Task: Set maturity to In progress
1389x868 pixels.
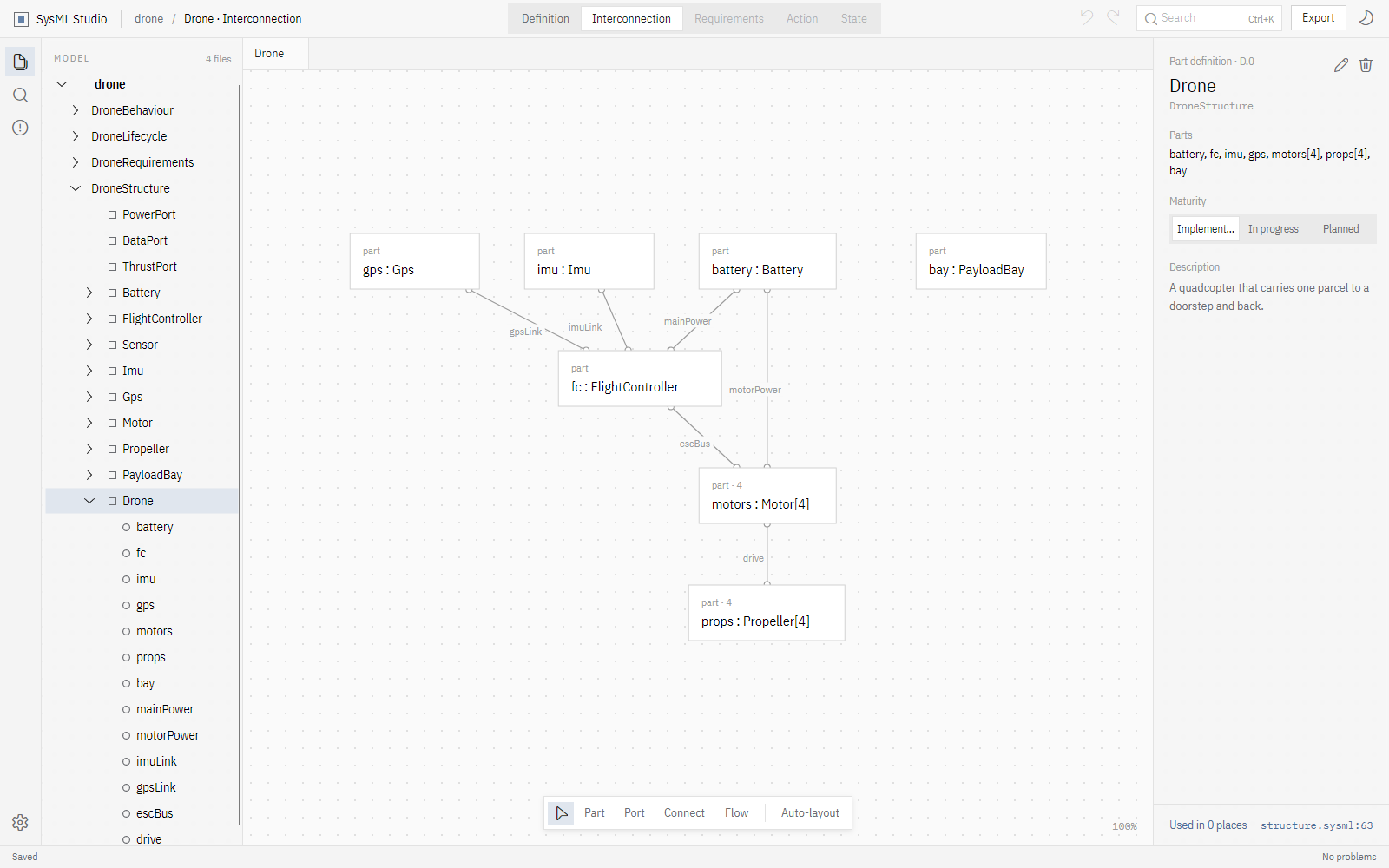Action: [1273, 229]
